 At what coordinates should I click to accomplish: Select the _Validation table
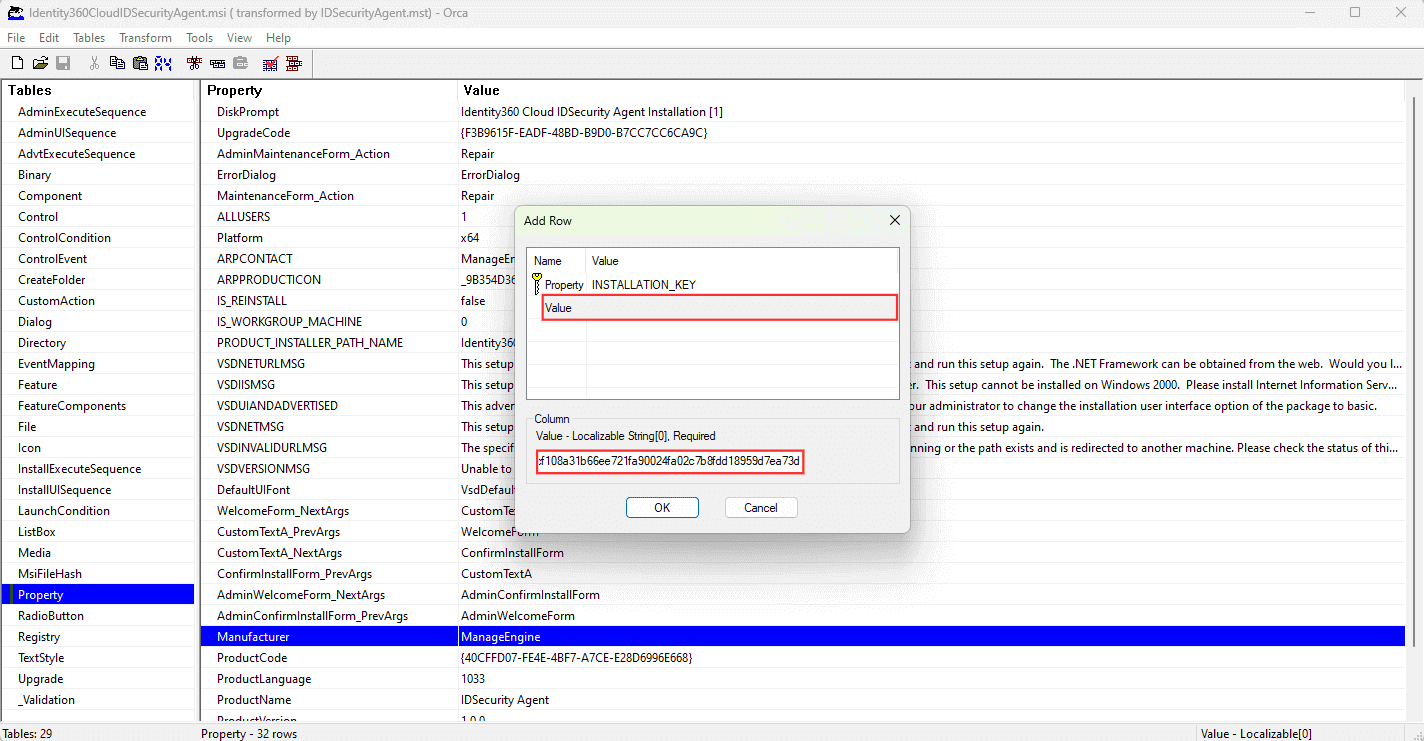click(46, 700)
